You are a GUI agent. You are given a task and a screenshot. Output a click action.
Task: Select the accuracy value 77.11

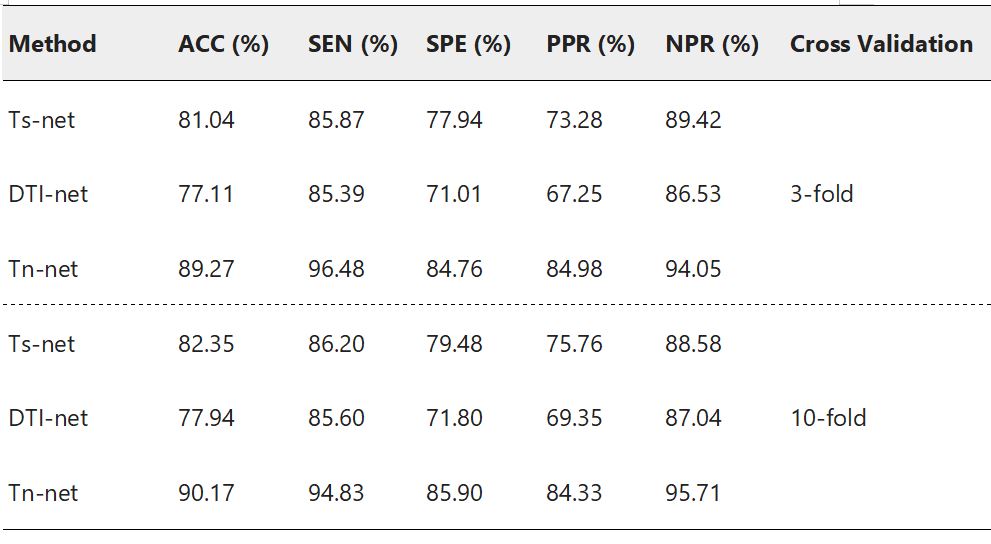(x=206, y=194)
